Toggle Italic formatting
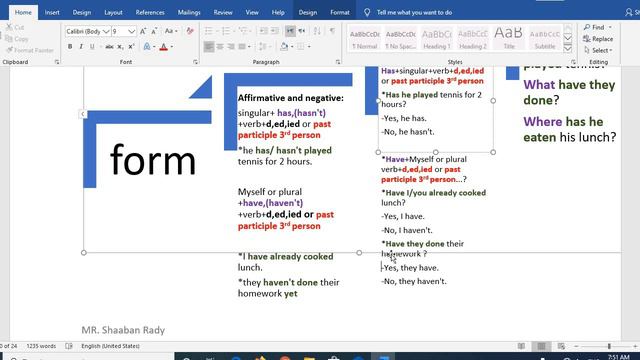Viewport: 640px width, 360px height. [x=81, y=47]
